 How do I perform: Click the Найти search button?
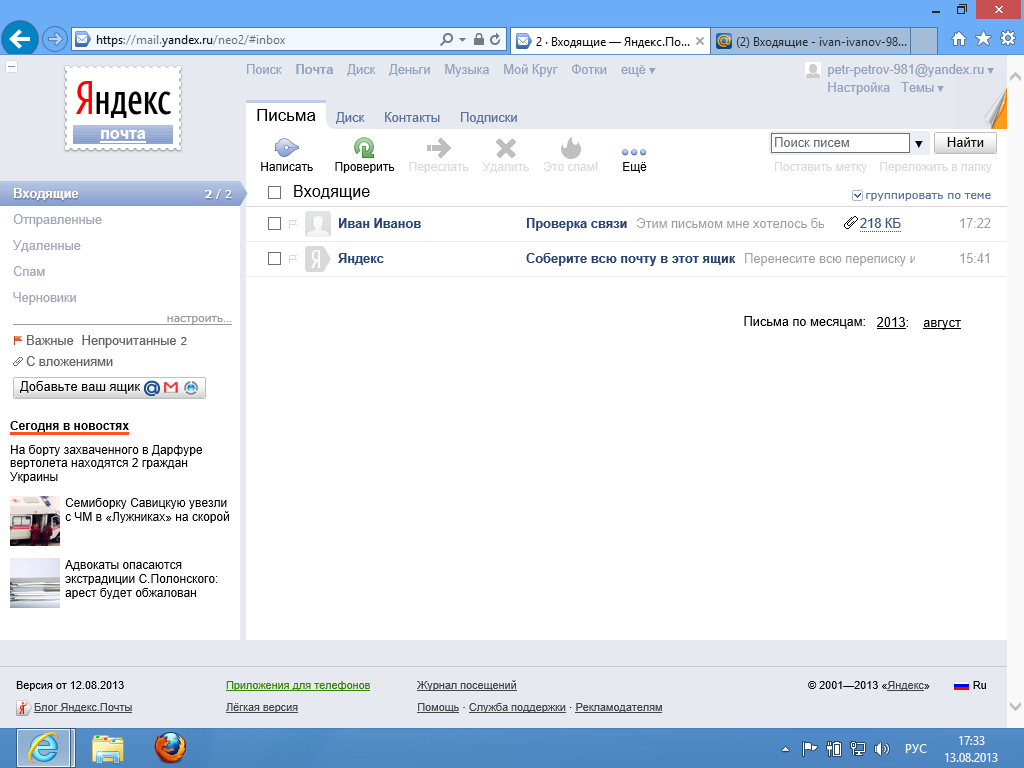click(965, 142)
